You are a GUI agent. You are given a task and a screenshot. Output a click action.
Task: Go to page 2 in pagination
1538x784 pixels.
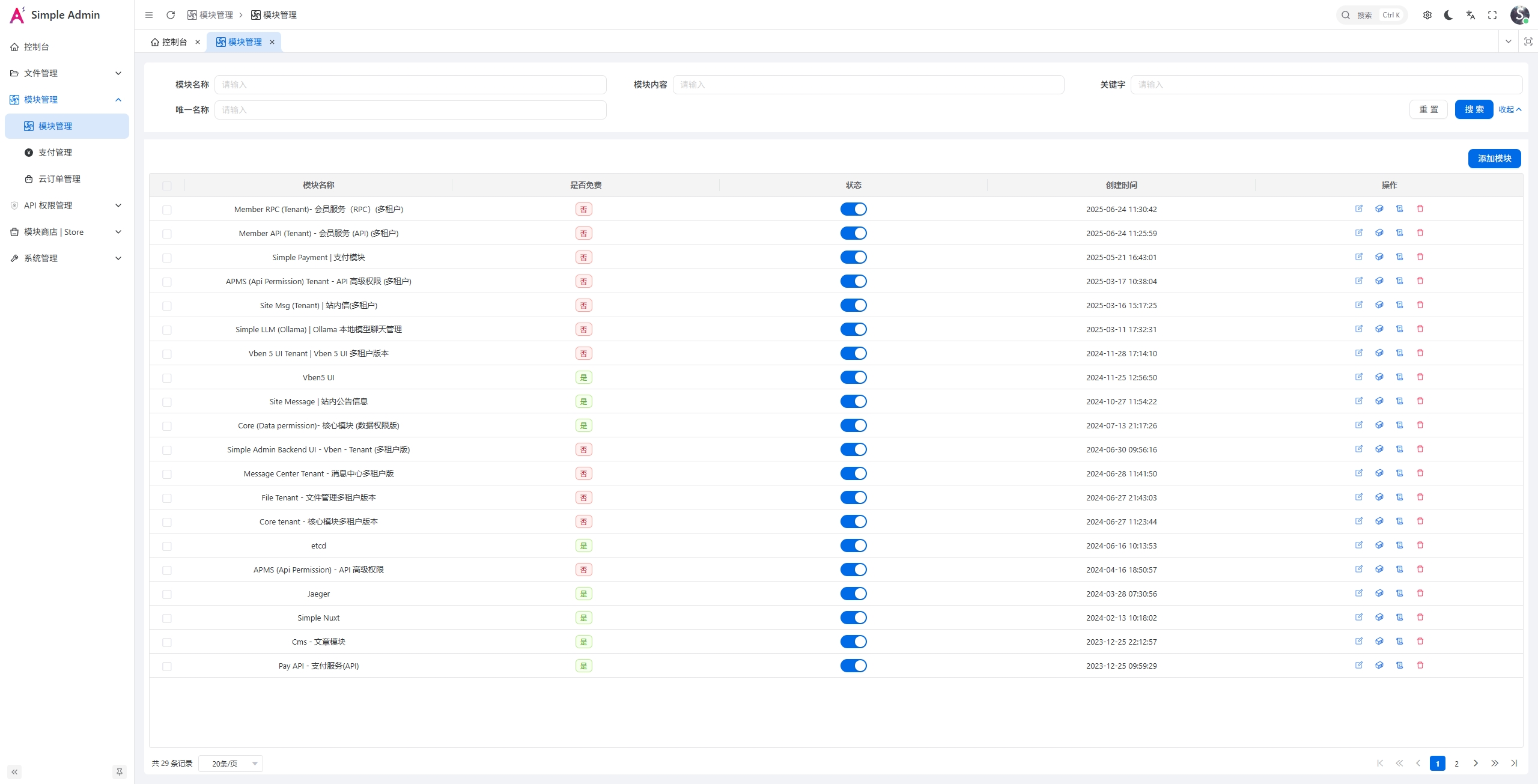[1456, 764]
